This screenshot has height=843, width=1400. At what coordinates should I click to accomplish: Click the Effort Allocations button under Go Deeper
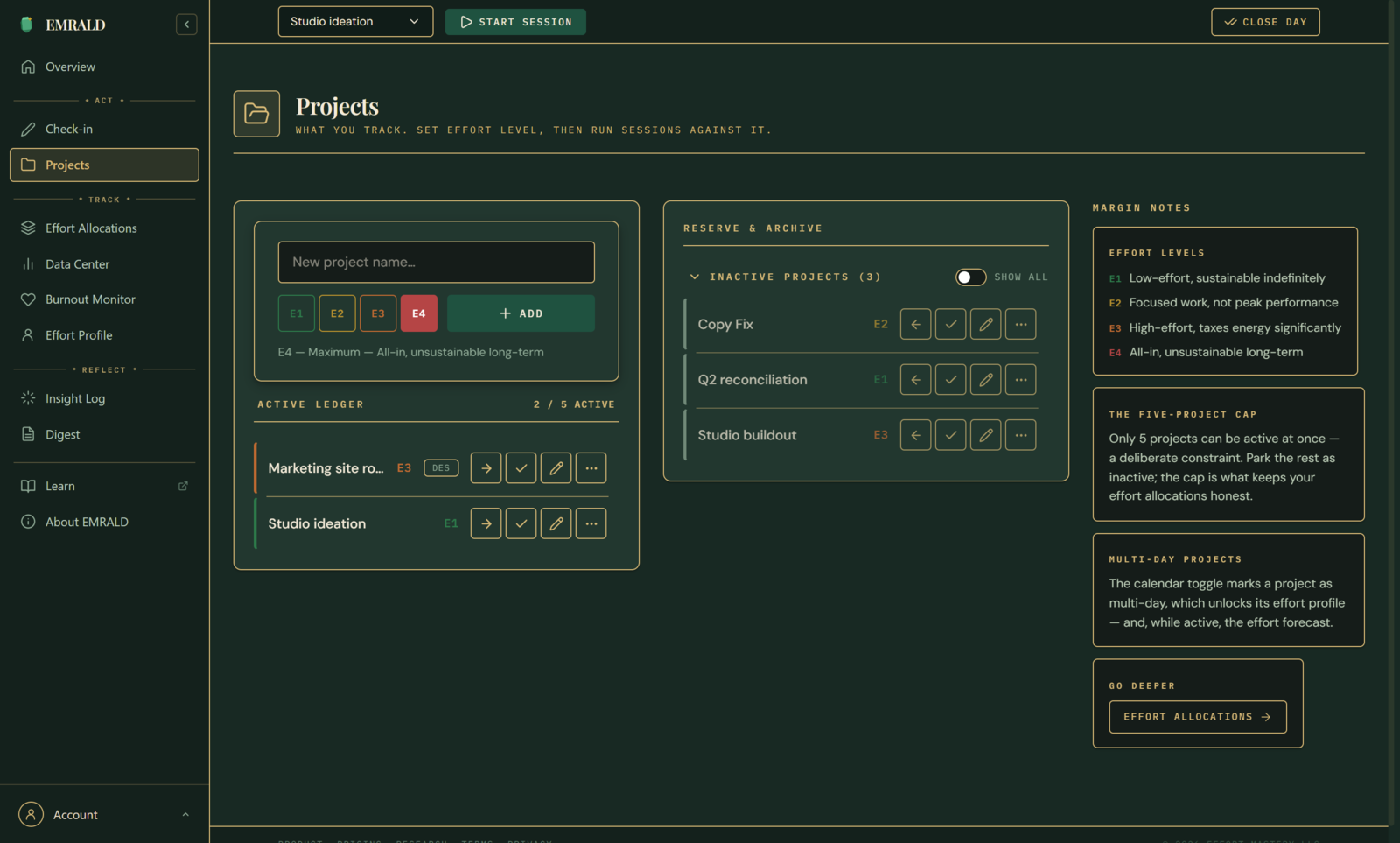click(x=1198, y=717)
